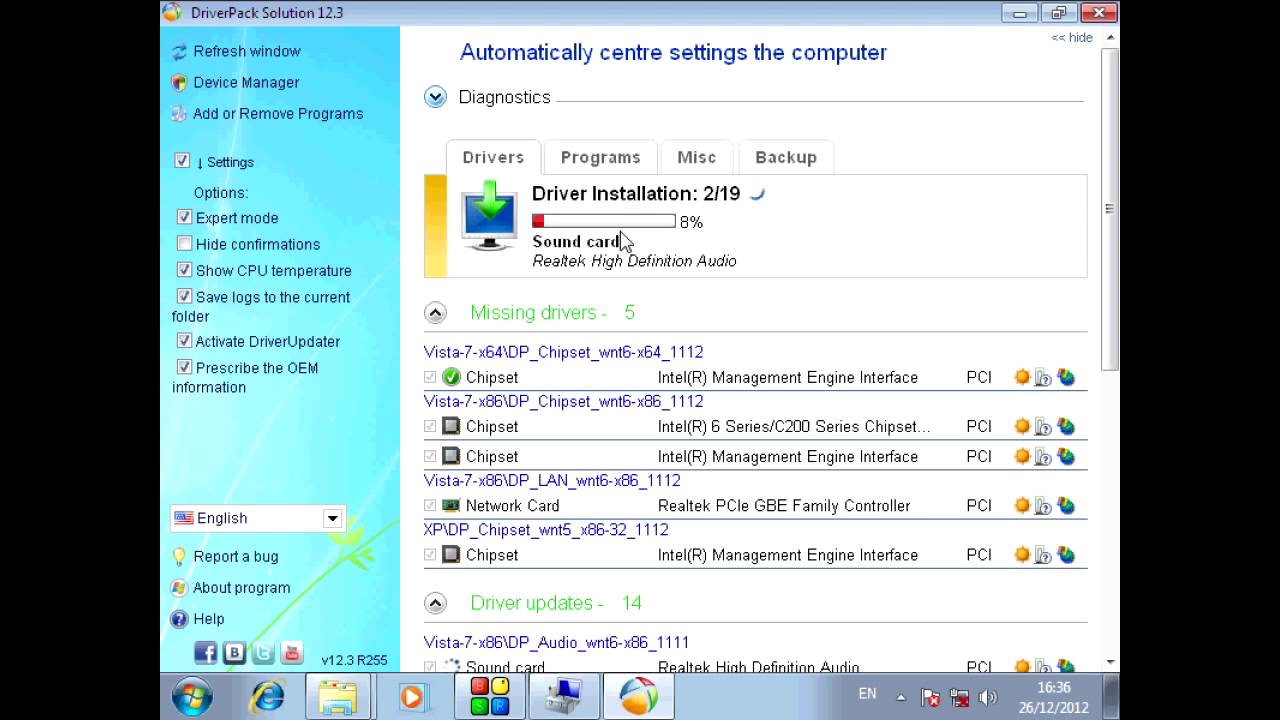Click the Device Manager shield icon

[x=179, y=83]
